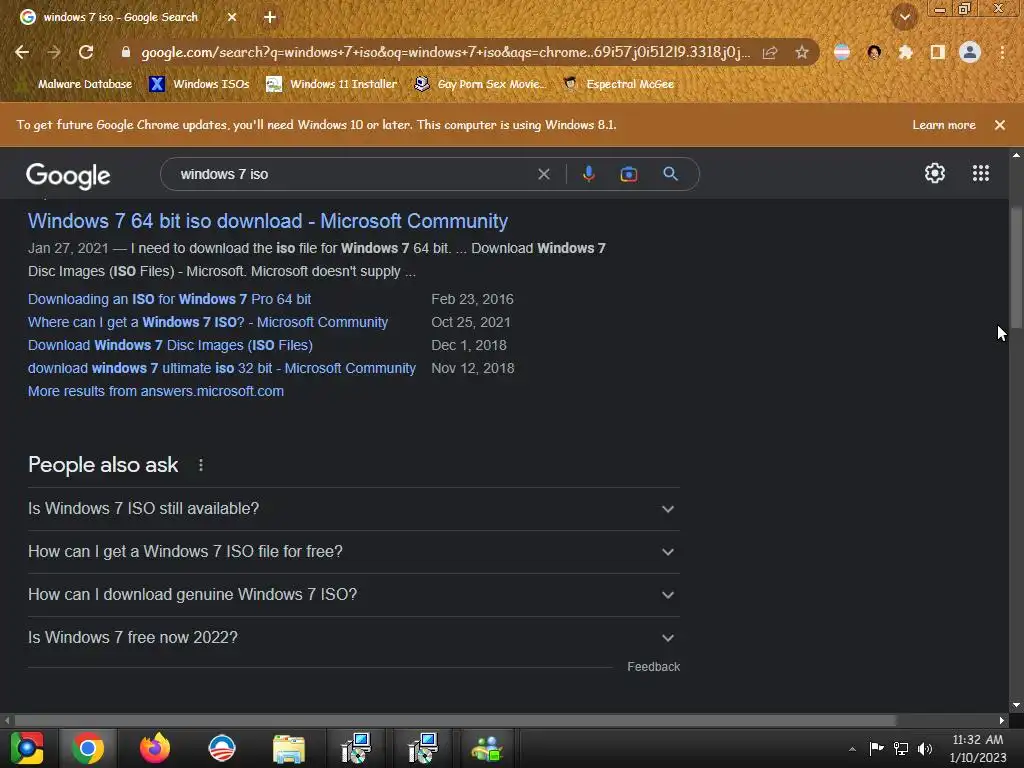
Task: Click the vertical scrollbar thumb
Action: (1016, 268)
